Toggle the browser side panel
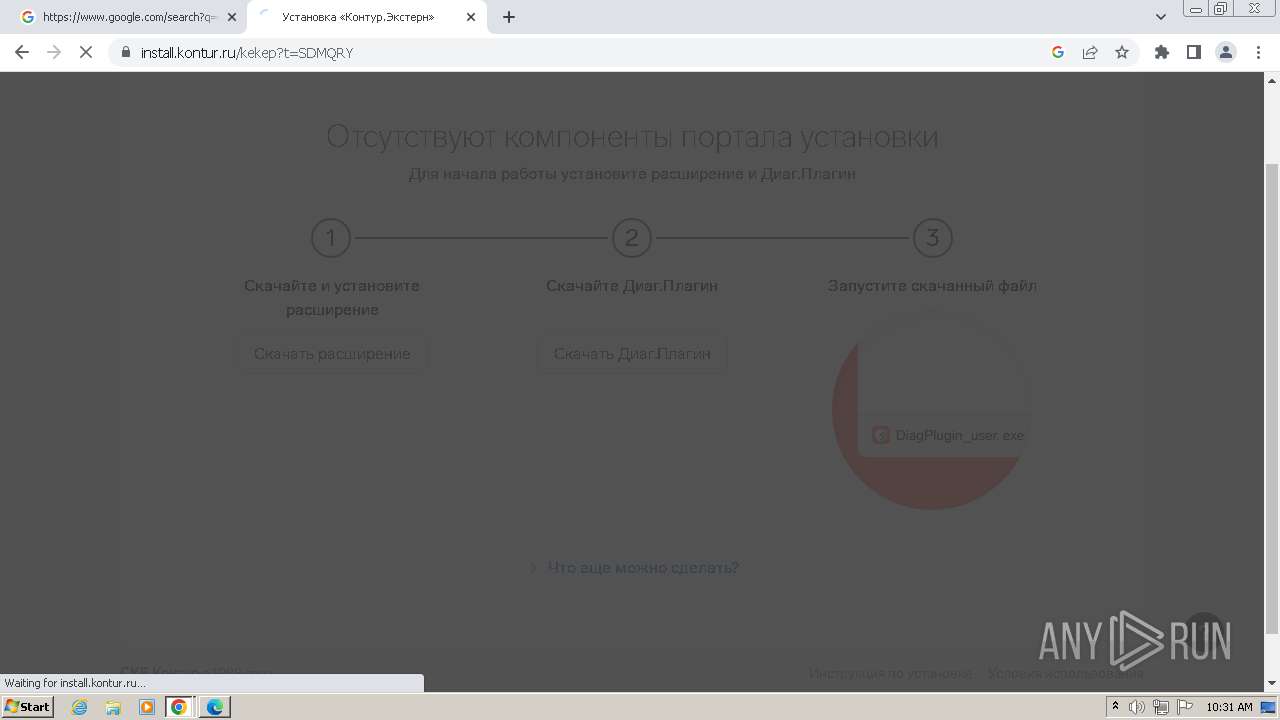This screenshot has width=1280, height=720. click(1193, 52)
